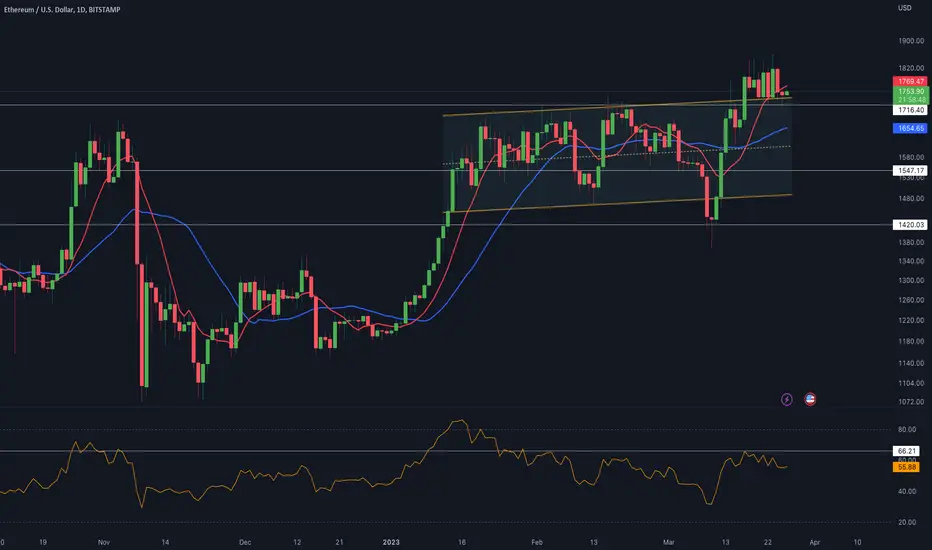
Task: Click the 1900.00 price axis label
Action: 911,41
